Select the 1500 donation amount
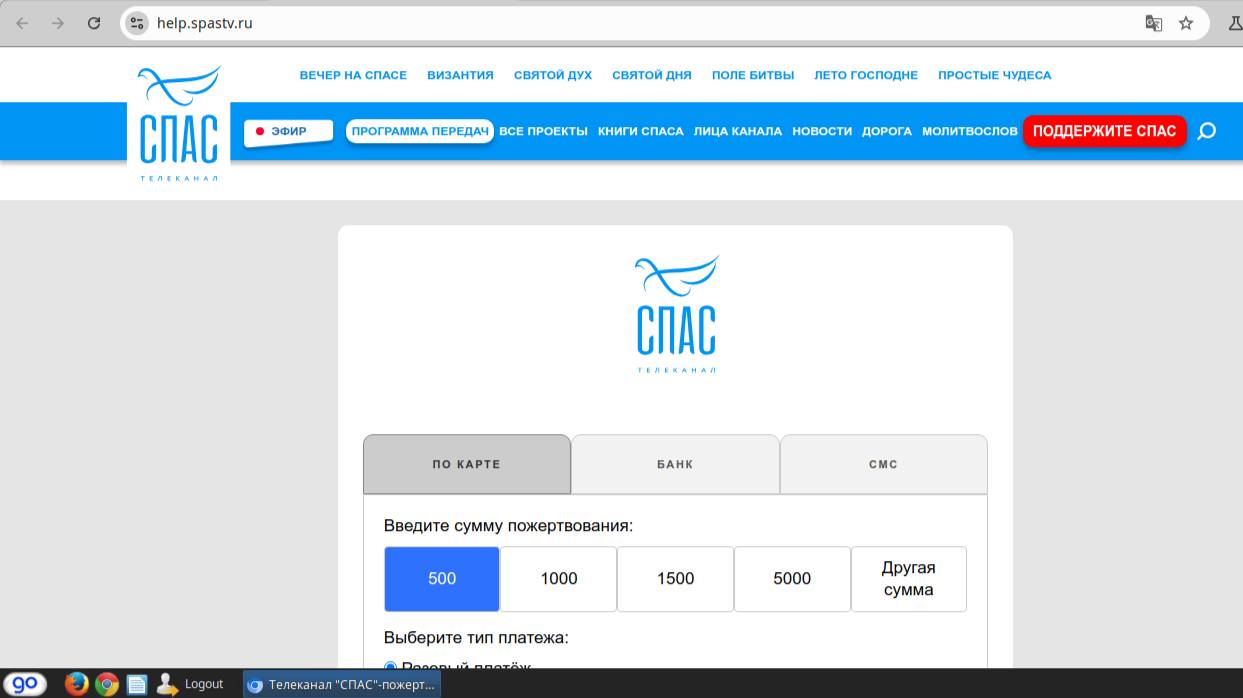The image size is (1243, 698). coord(675,578)
